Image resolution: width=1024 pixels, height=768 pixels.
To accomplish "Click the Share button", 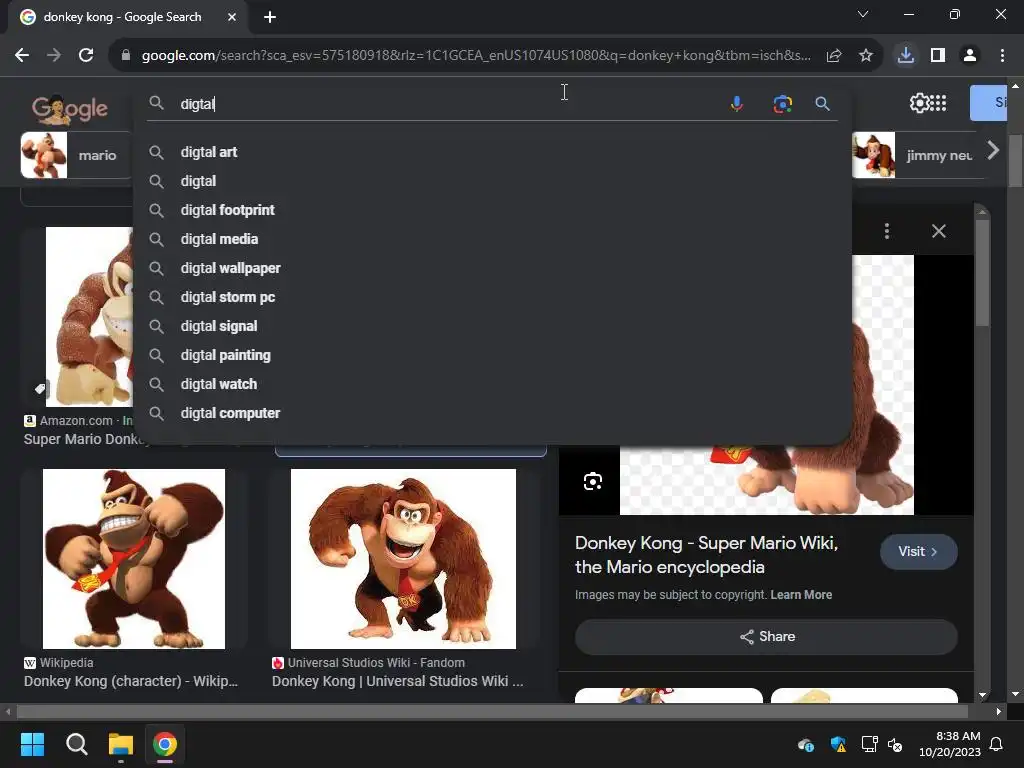I will pos(766,637).
